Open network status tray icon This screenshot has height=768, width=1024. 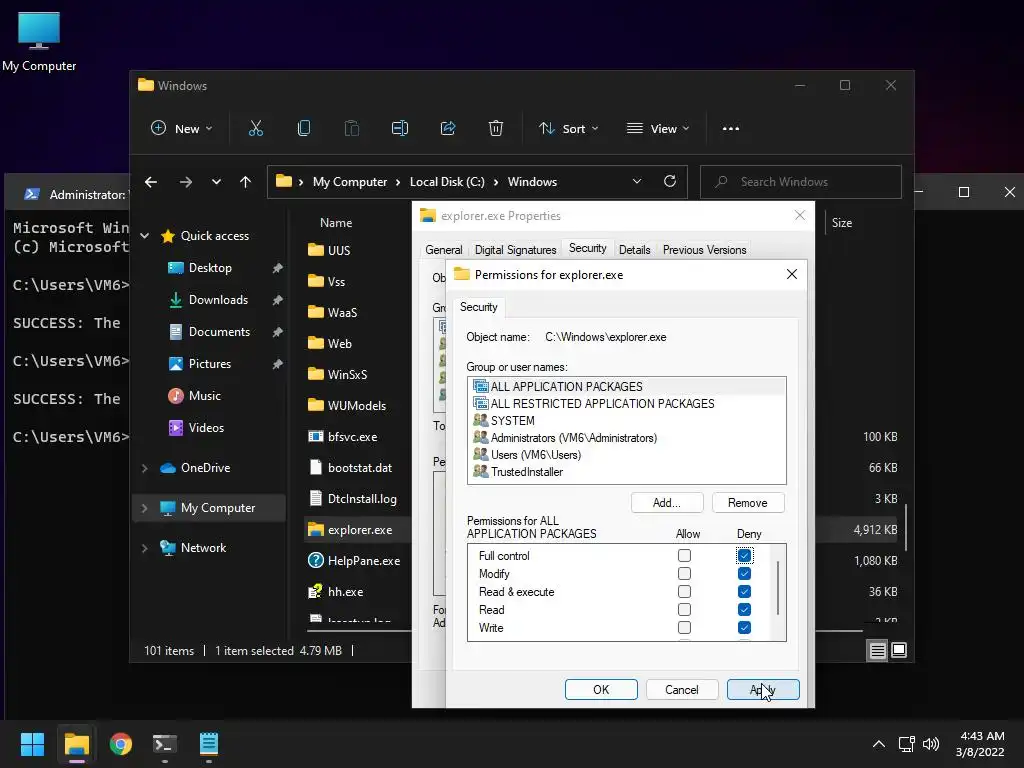point(906,744)
